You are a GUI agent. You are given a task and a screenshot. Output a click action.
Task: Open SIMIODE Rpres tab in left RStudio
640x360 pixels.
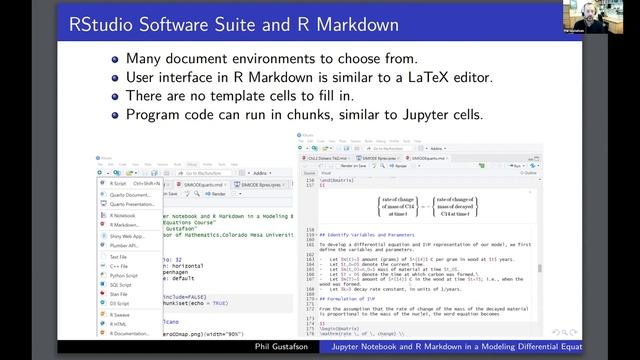(260, 185)
